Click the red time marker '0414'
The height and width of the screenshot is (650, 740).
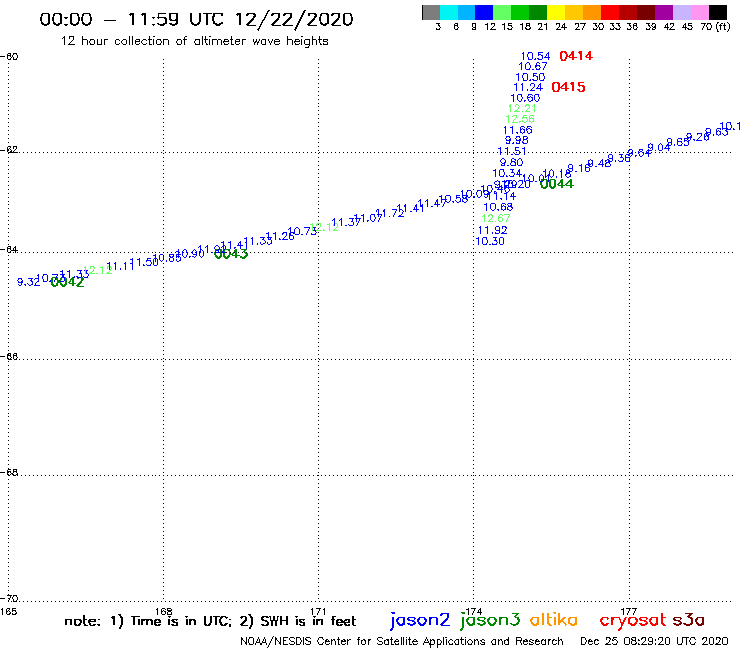click(x=576, y=56)
